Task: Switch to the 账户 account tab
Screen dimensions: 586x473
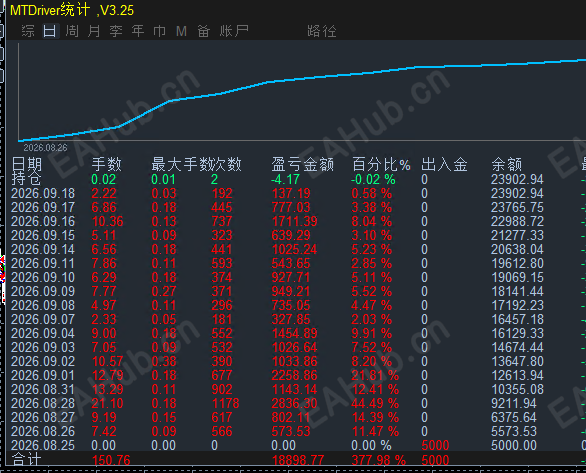Action: (x=234, y=31)
